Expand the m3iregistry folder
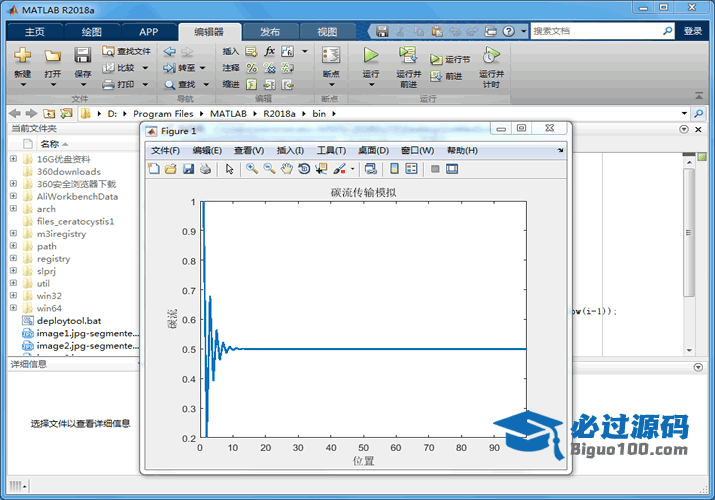The width and height of the screenshot is (715, 500). point(13,233)
